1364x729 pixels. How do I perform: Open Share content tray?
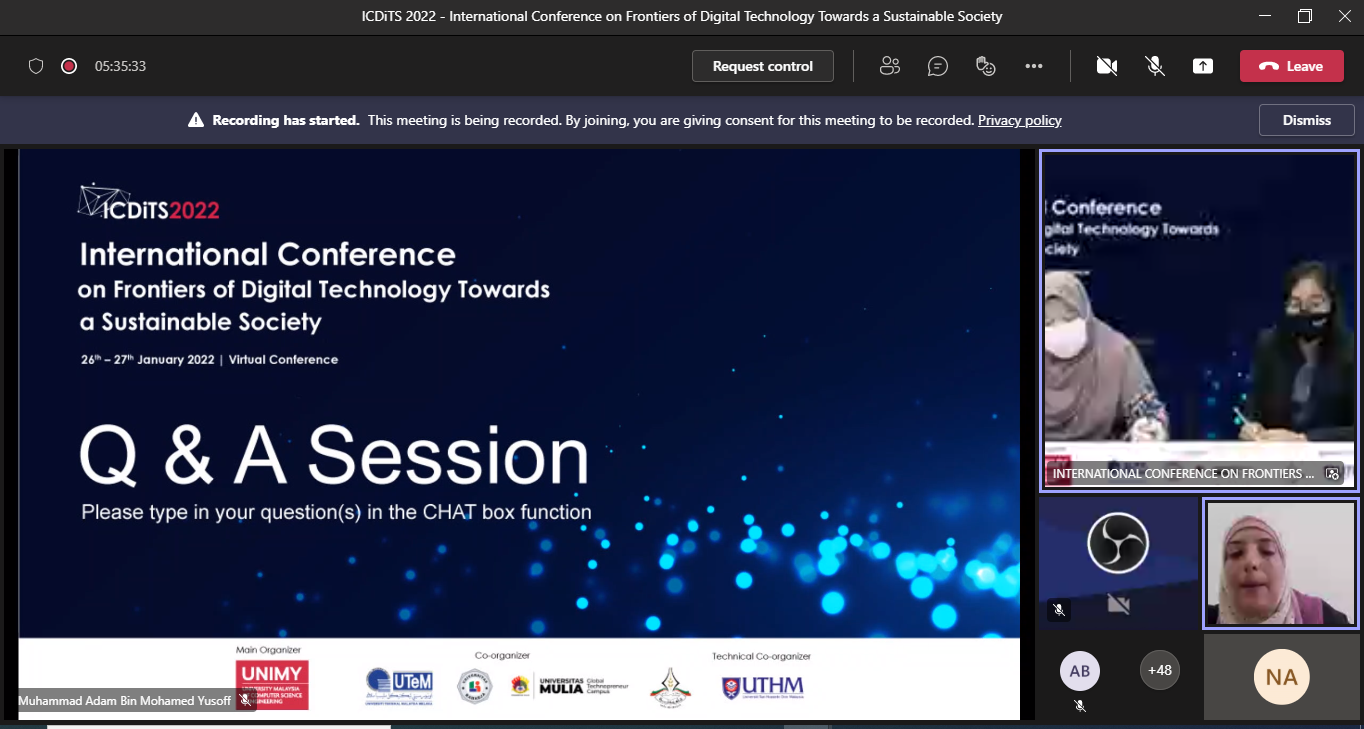[1203, 66]
